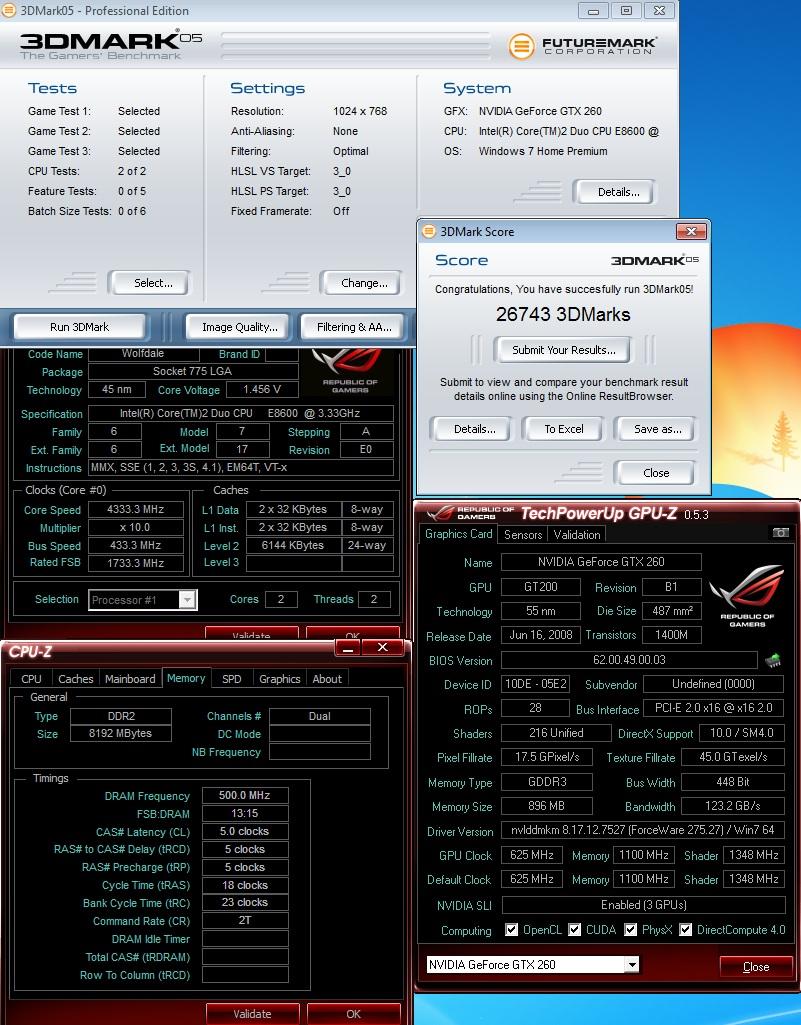This screenshot has height=1025, width=801.
Task: Click the Futuremark logo icon
Action: click(522, 46)
